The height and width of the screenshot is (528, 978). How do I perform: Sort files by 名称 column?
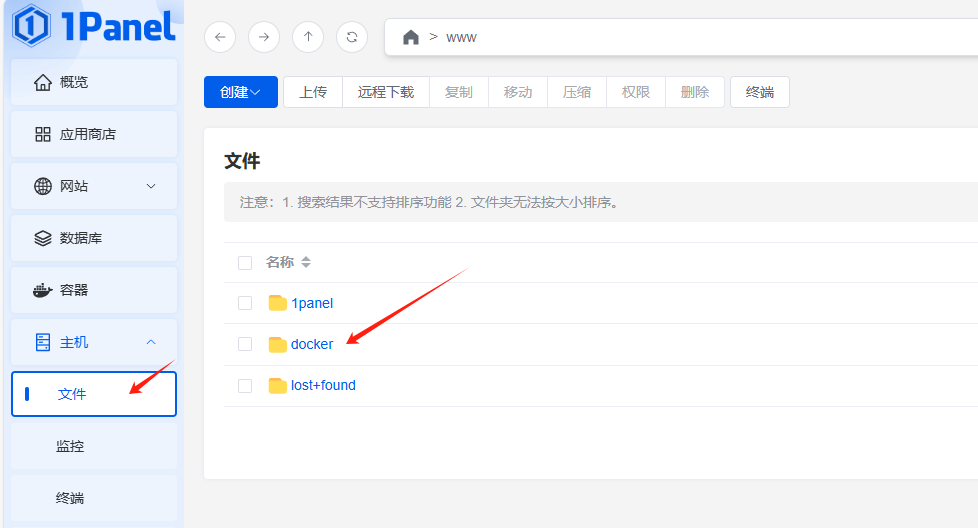(306, 262)
